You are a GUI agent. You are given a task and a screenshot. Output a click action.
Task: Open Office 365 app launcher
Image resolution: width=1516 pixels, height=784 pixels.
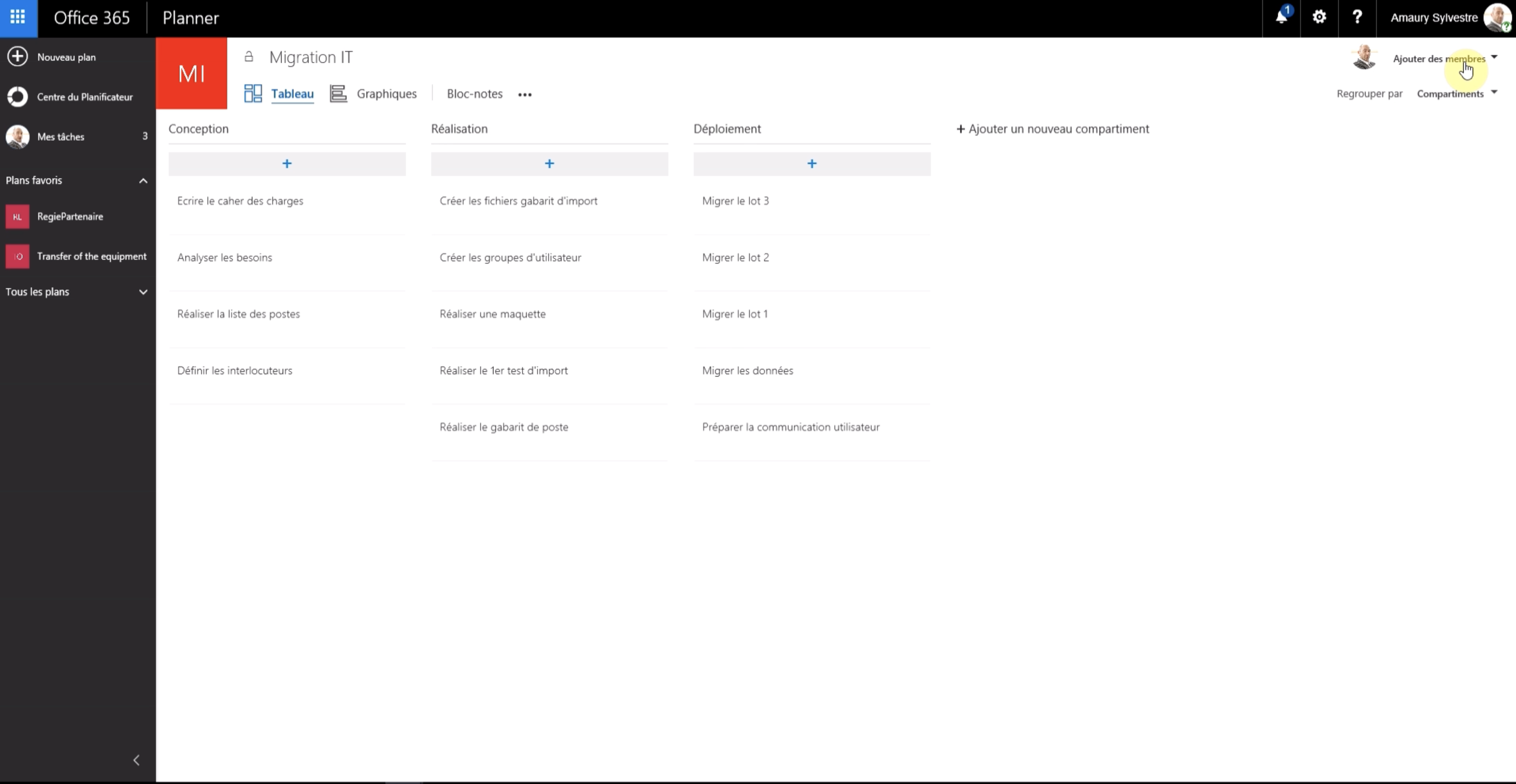point(18,17)
